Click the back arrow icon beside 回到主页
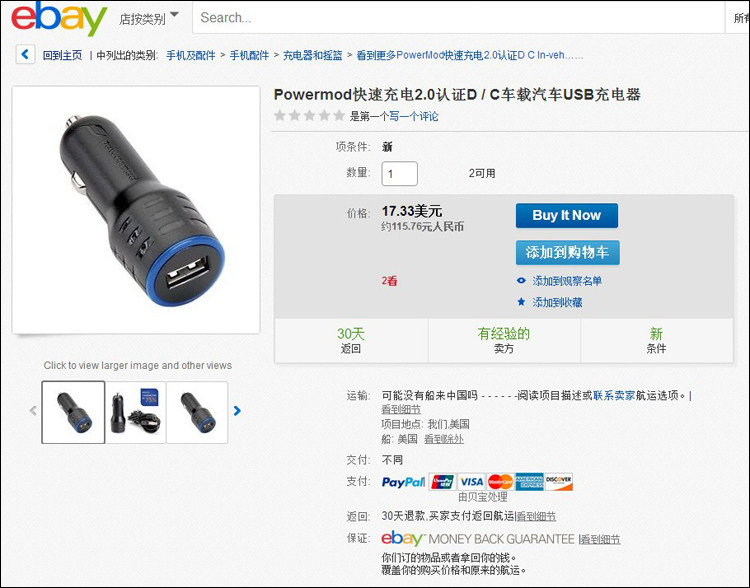This screenshot has width=750, height=588. pyautogui.click(x=25, y=55)
